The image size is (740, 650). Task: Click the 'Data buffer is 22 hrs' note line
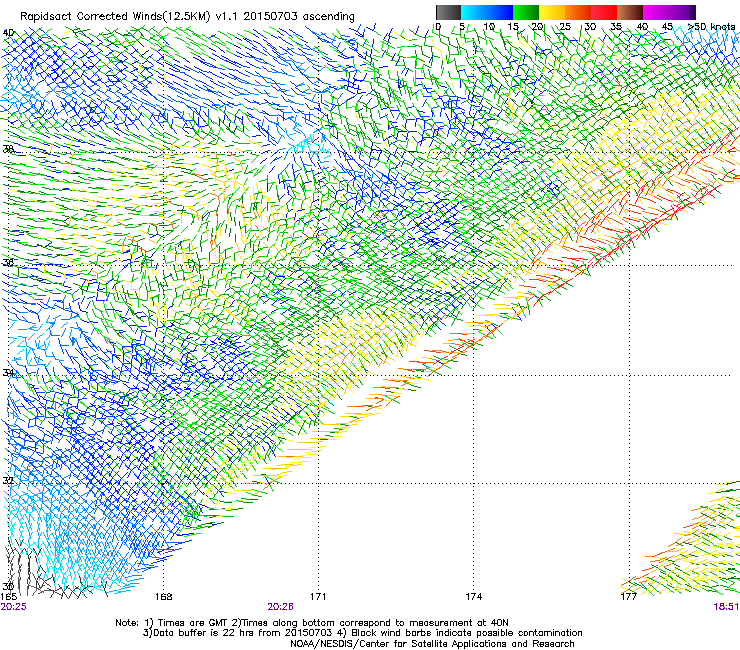point(362,633)
